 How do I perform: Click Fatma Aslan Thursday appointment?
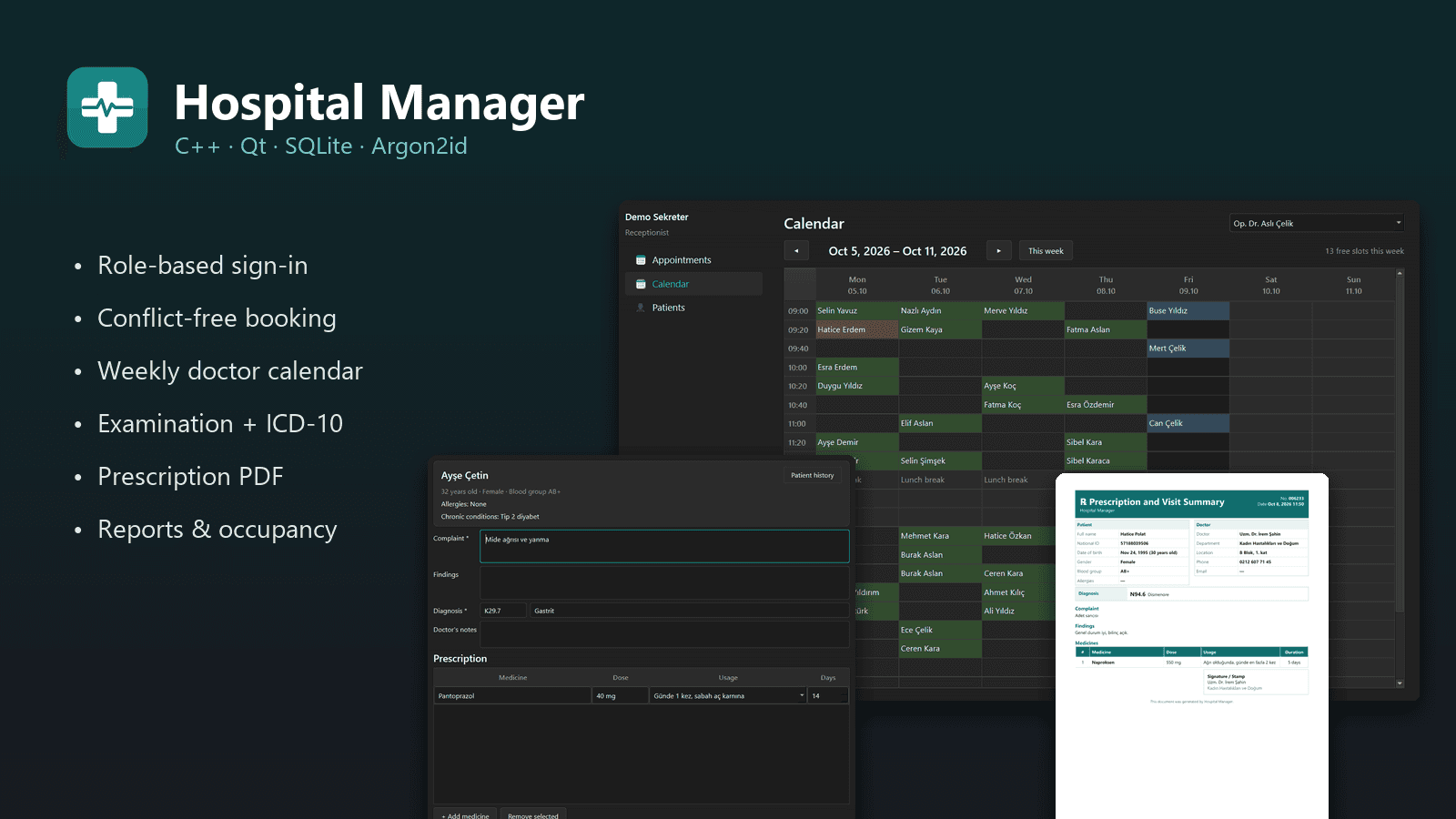[x=1106, y=329]
